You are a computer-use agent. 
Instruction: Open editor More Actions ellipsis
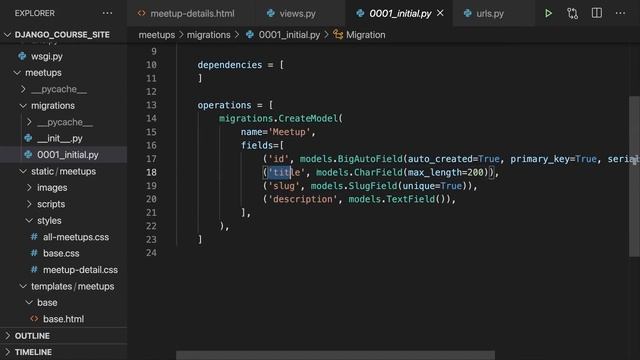pyautogui.click(x=620, y=13)
